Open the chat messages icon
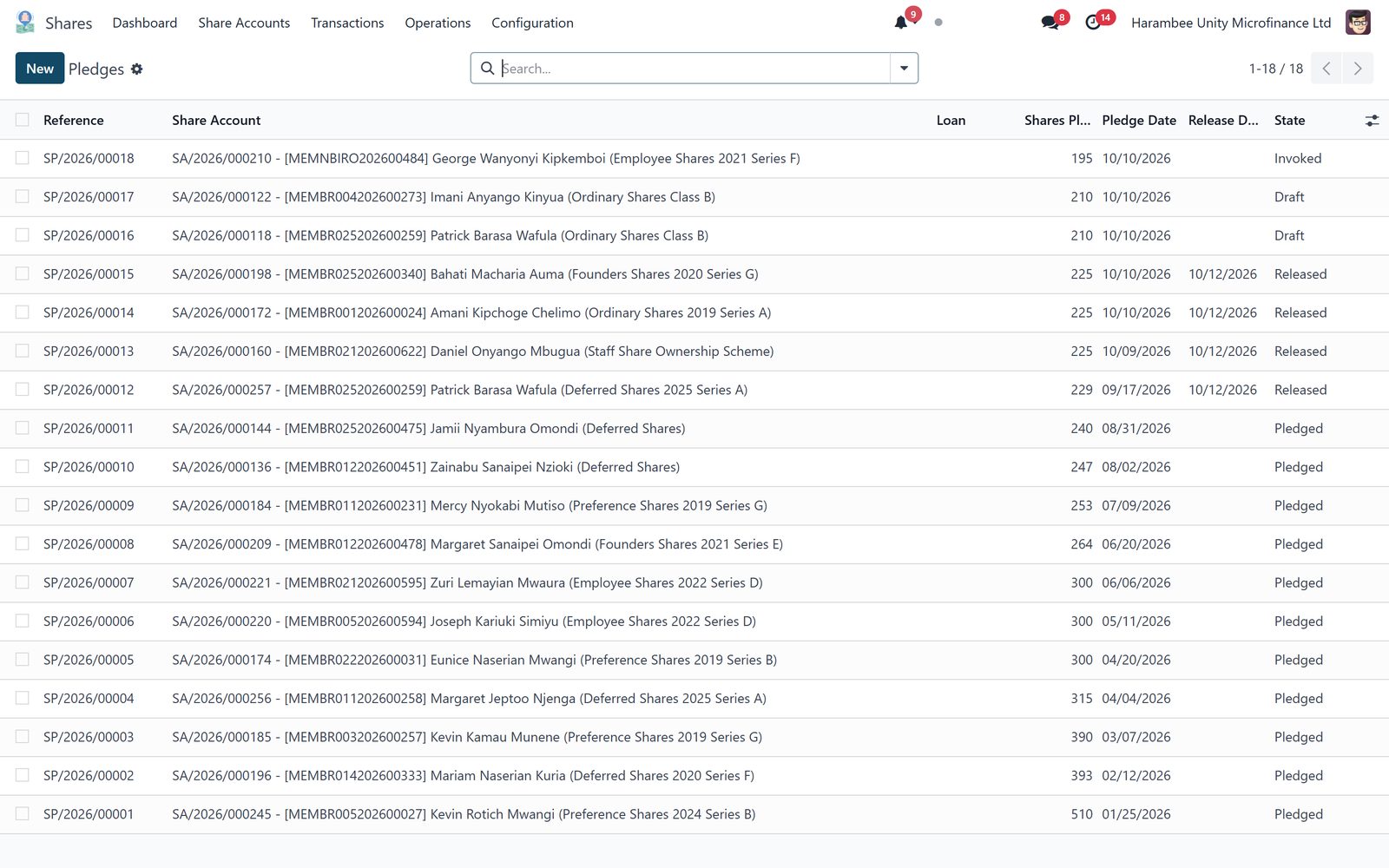The image size is (1389, 868). [x=1050, y=23]
